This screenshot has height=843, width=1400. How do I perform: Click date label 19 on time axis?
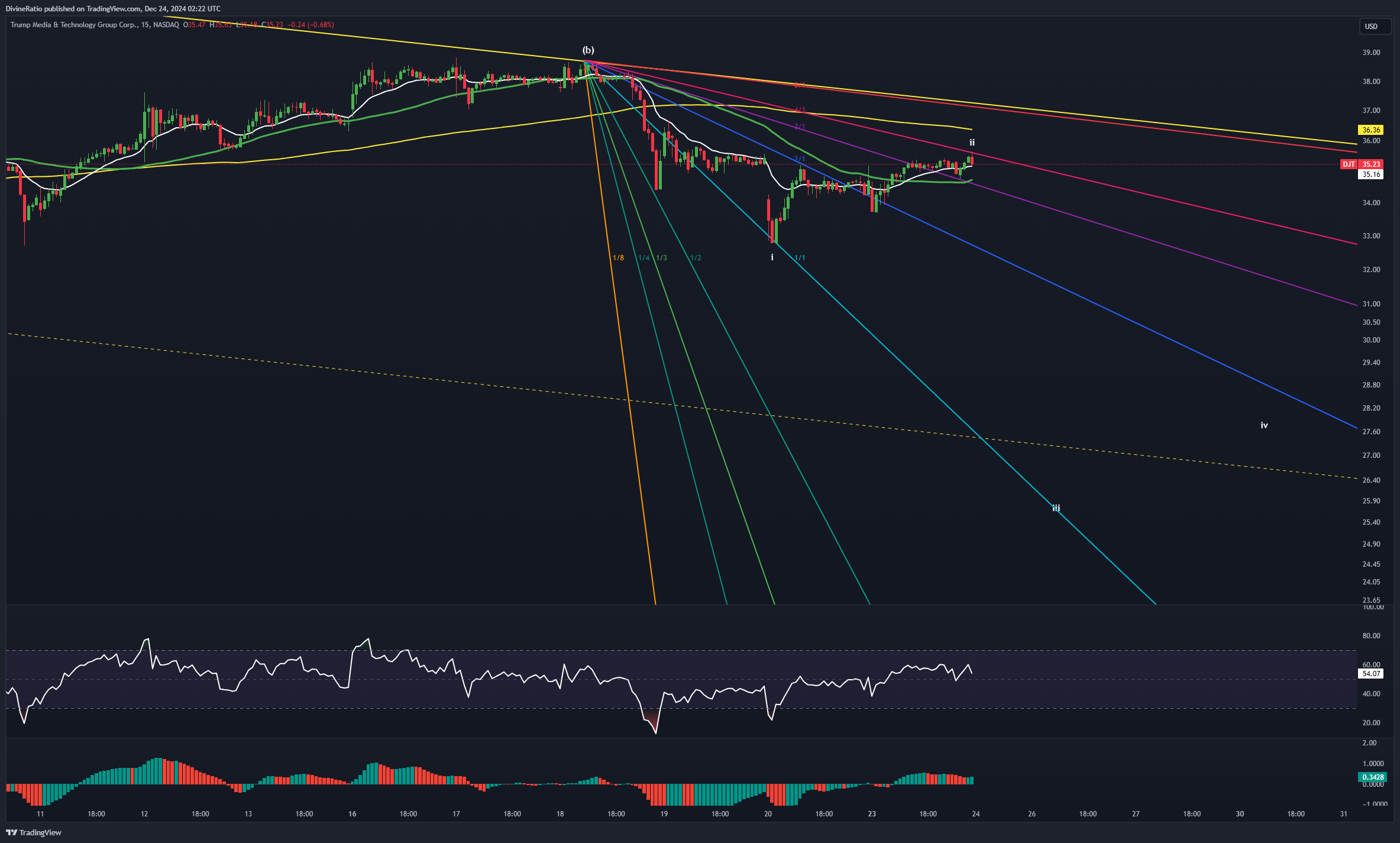click(664, 814)
